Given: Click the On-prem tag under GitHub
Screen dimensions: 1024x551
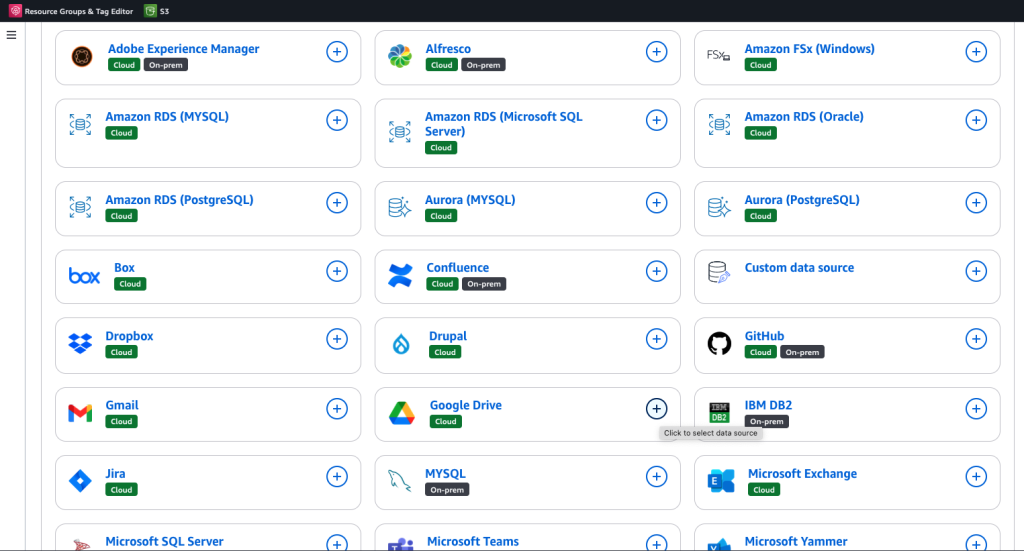Looking at the screenshot, I should coord(802,353).
